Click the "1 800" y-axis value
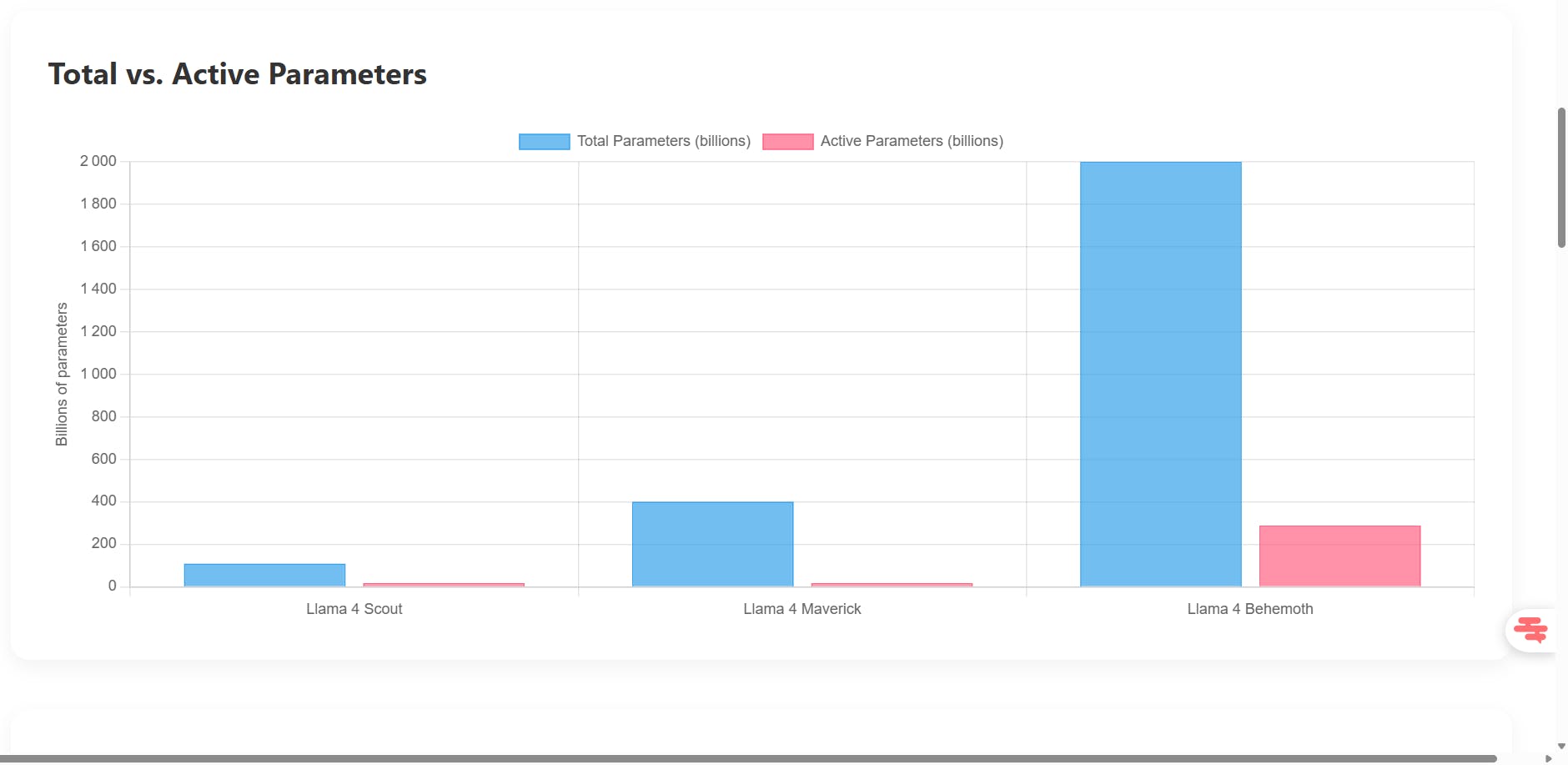 tap(98, 204)
